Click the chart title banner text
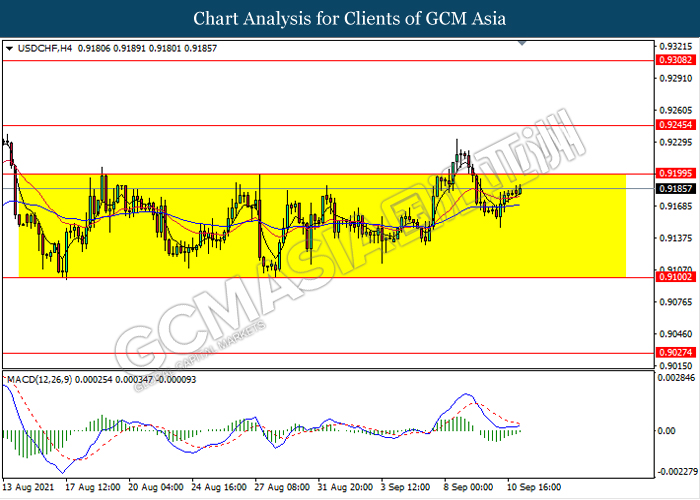This screenshot has width=700, height=500. click(350, 18)
